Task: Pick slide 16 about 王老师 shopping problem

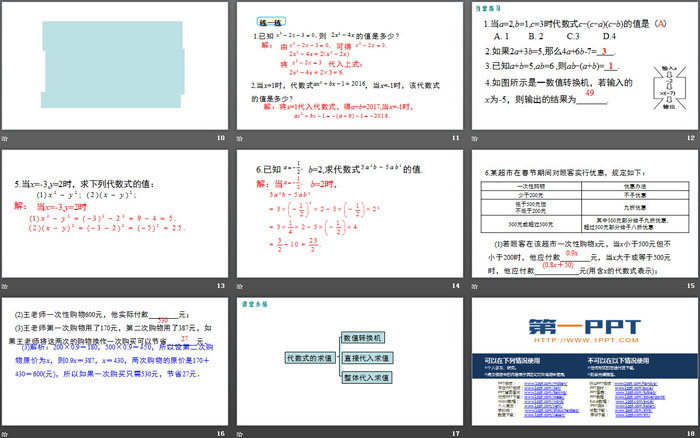Action: point(115,359)
